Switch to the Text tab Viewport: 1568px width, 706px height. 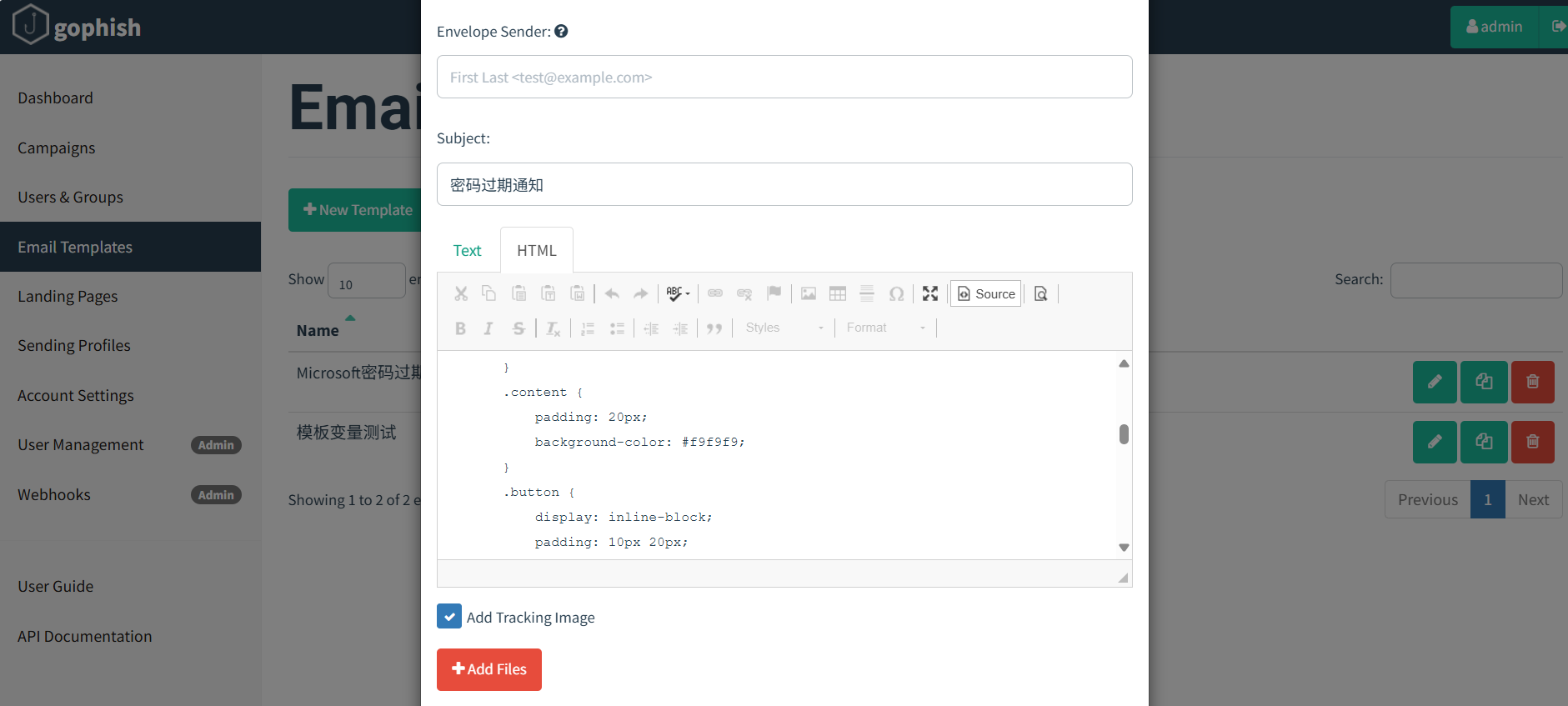(467, 251)
